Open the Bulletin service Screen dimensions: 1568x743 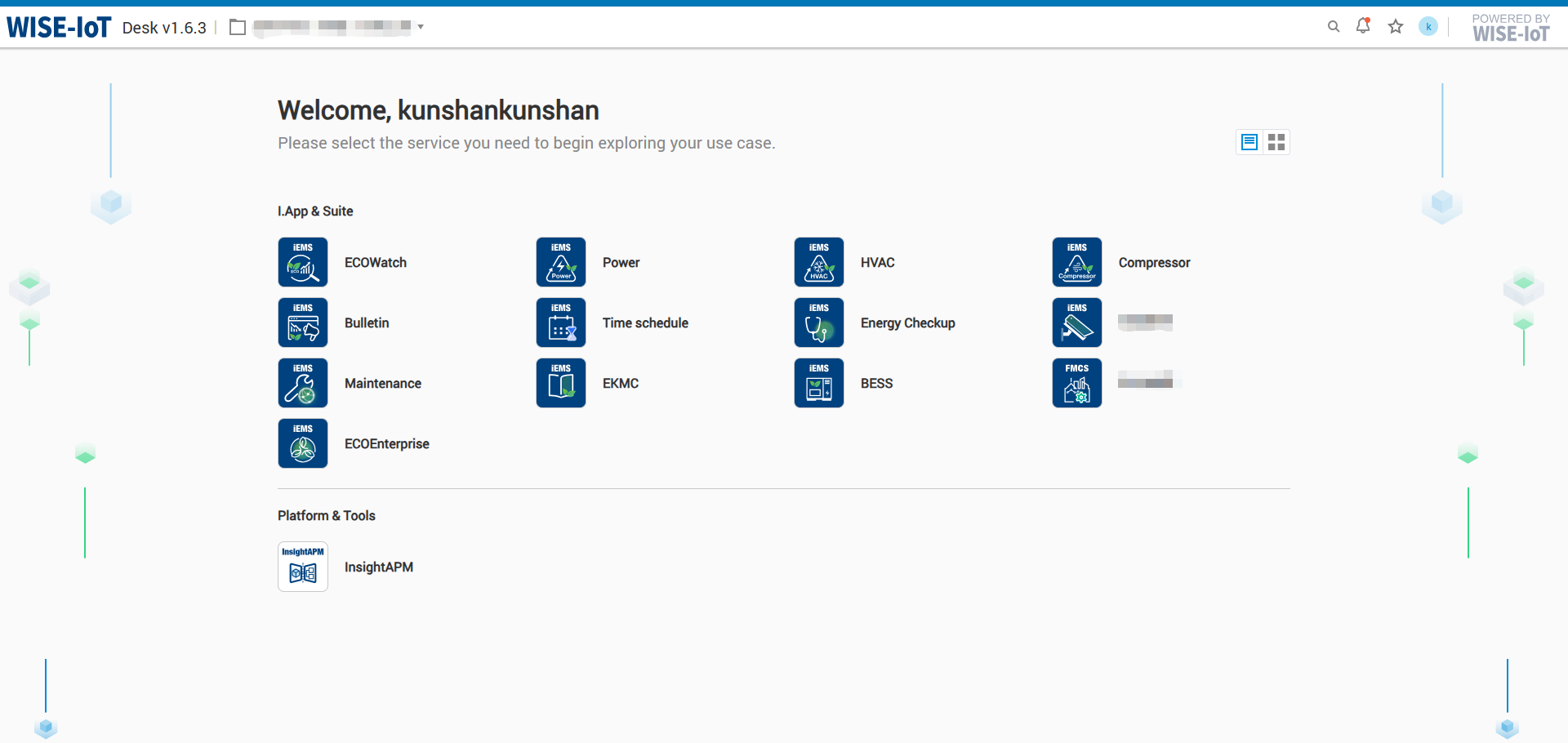tap(302, 323)
